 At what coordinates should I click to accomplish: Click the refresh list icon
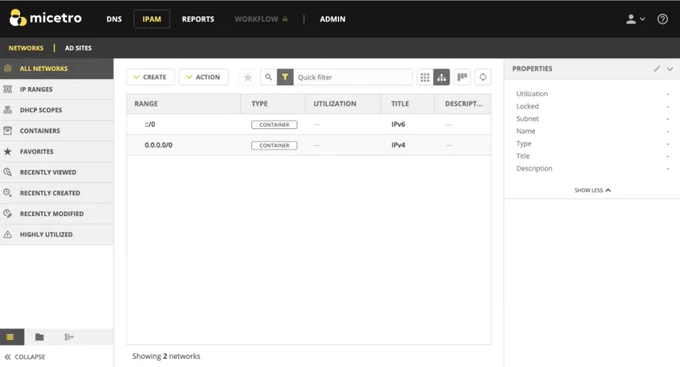pyautogui.click(x=483, y=77)
